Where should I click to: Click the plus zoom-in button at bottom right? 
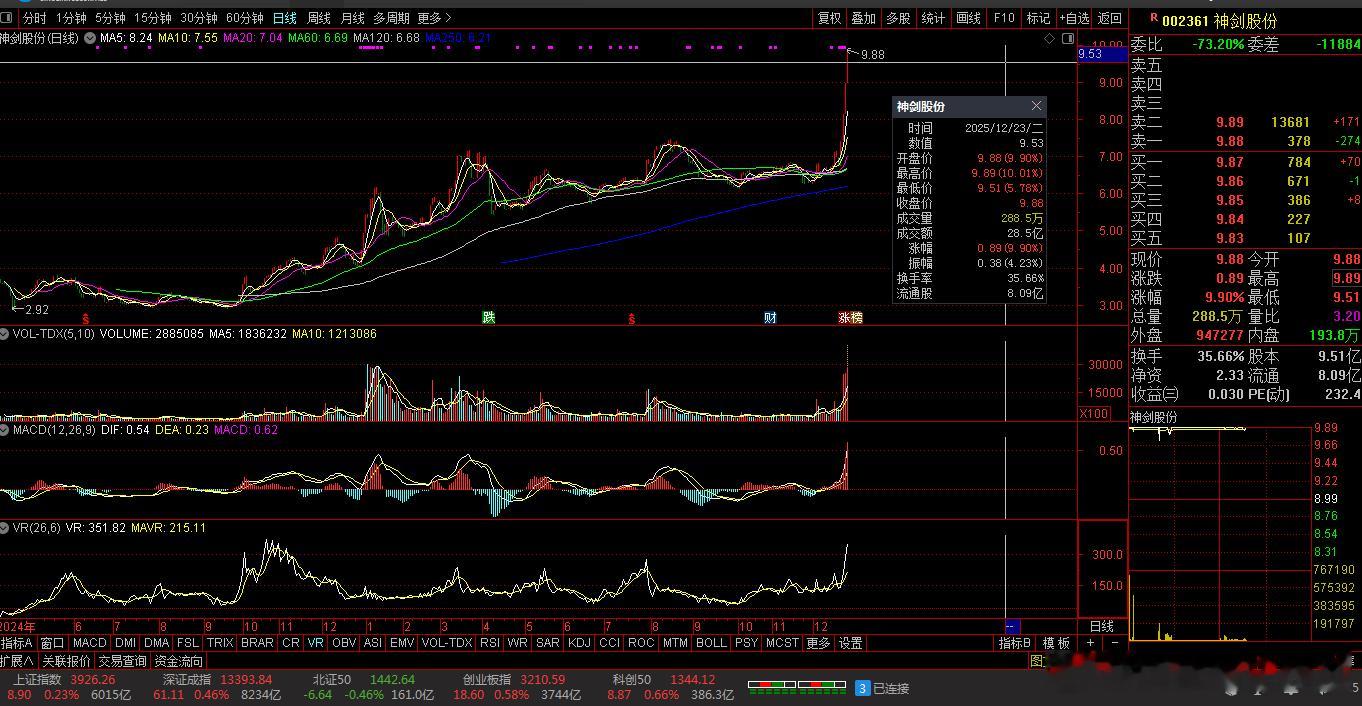click(x=1091, y=643)
